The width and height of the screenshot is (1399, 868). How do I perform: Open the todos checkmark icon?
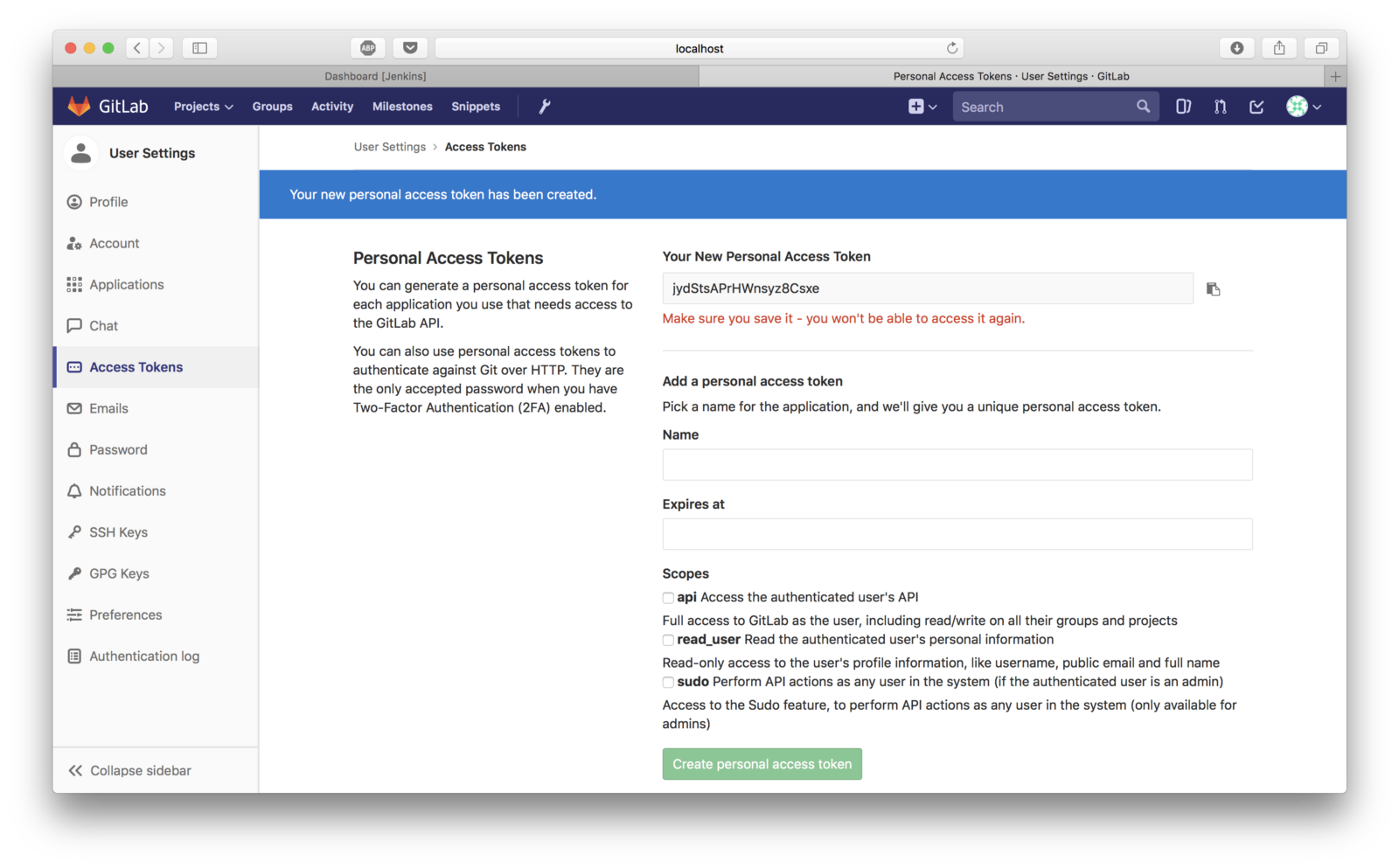tap(1256, 107)
